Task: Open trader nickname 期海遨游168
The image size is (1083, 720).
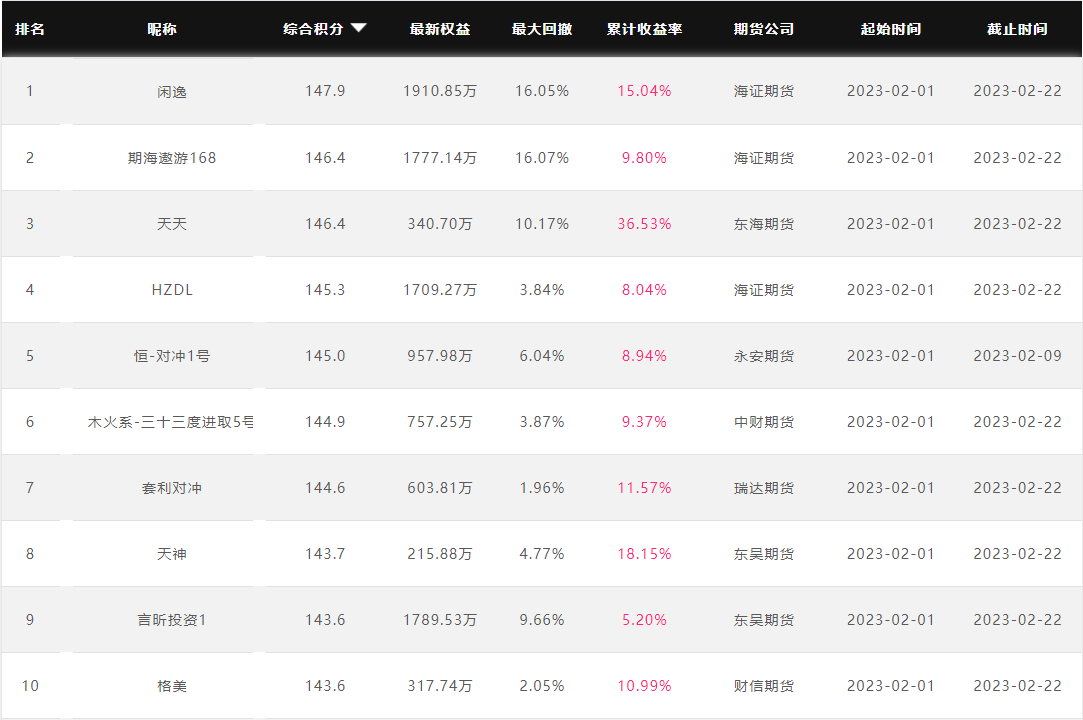Action: point(172,158)
